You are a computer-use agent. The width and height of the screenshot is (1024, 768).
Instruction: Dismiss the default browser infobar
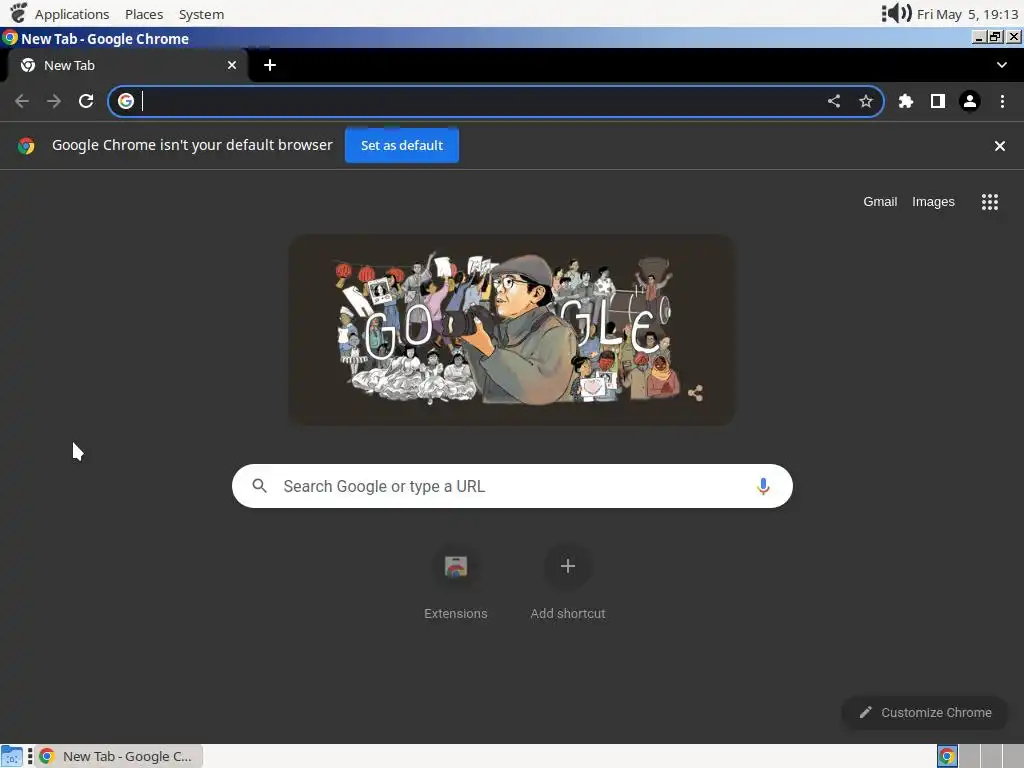(x=1000, y=146)
